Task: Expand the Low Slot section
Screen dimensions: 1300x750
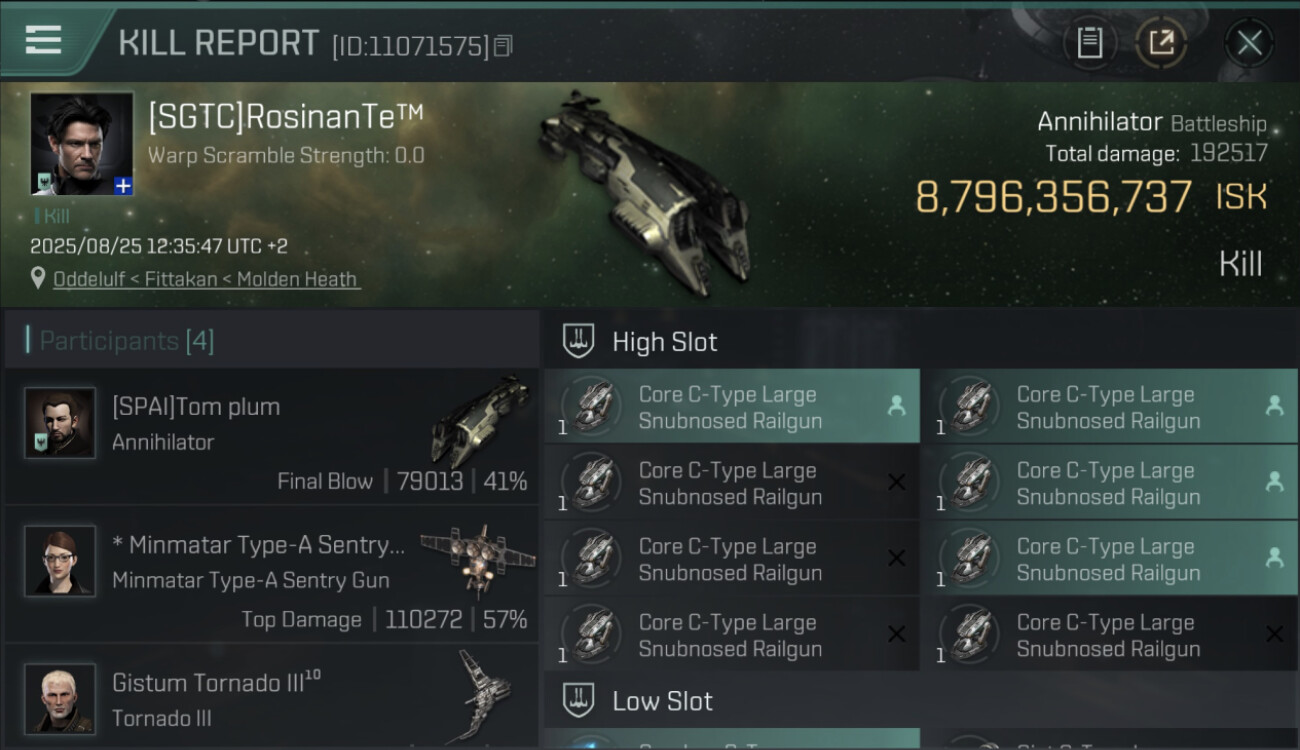Action: [x=662, y=701]
